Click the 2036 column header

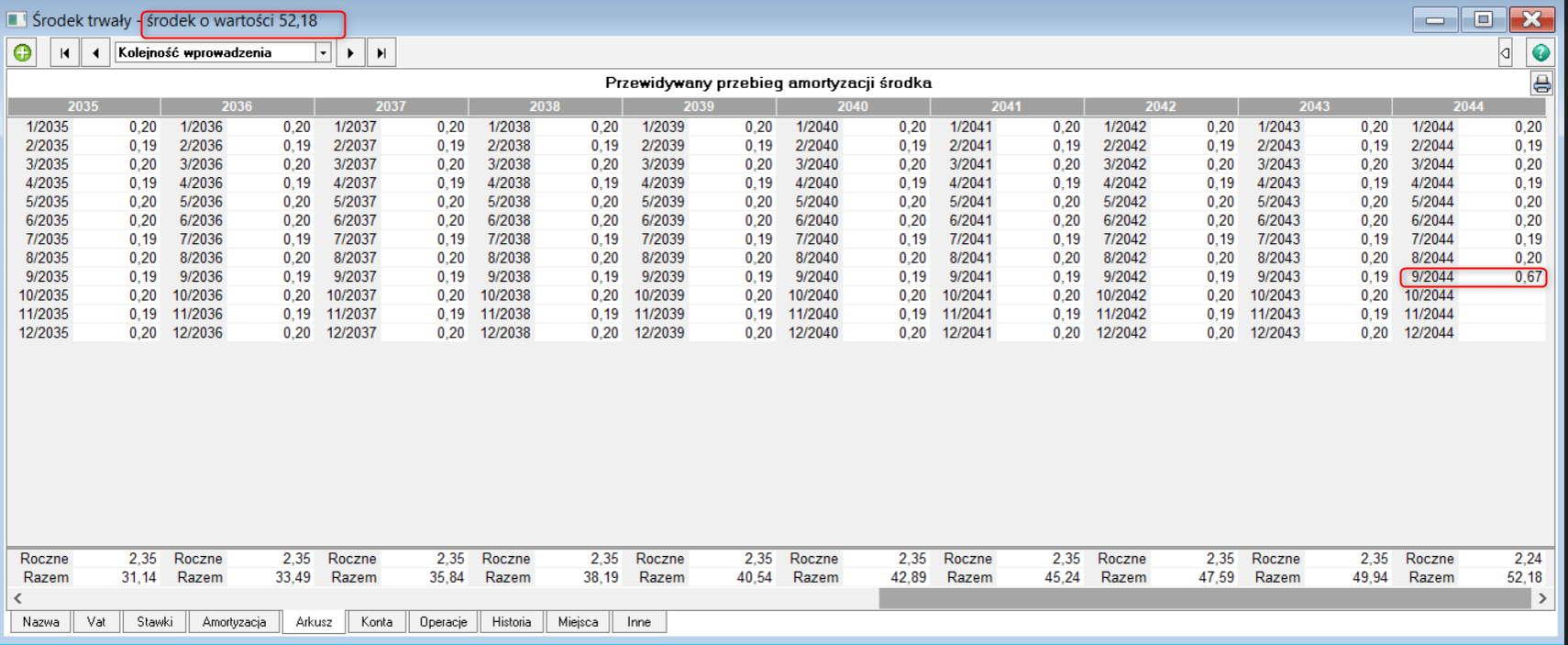click(x=237, y=106)
